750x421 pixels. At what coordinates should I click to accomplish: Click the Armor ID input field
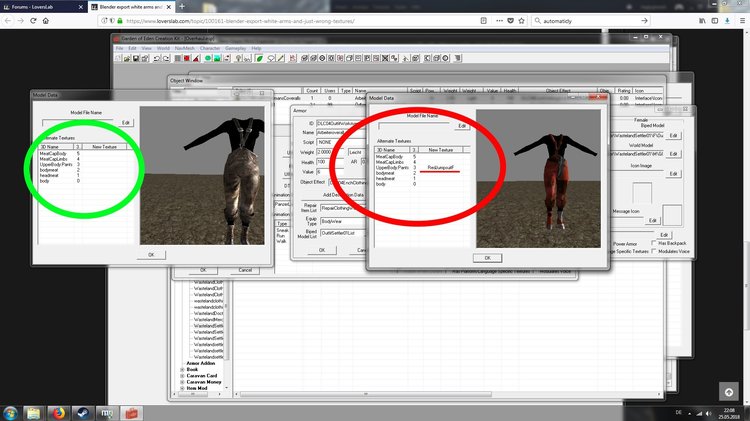pos(341,123)
